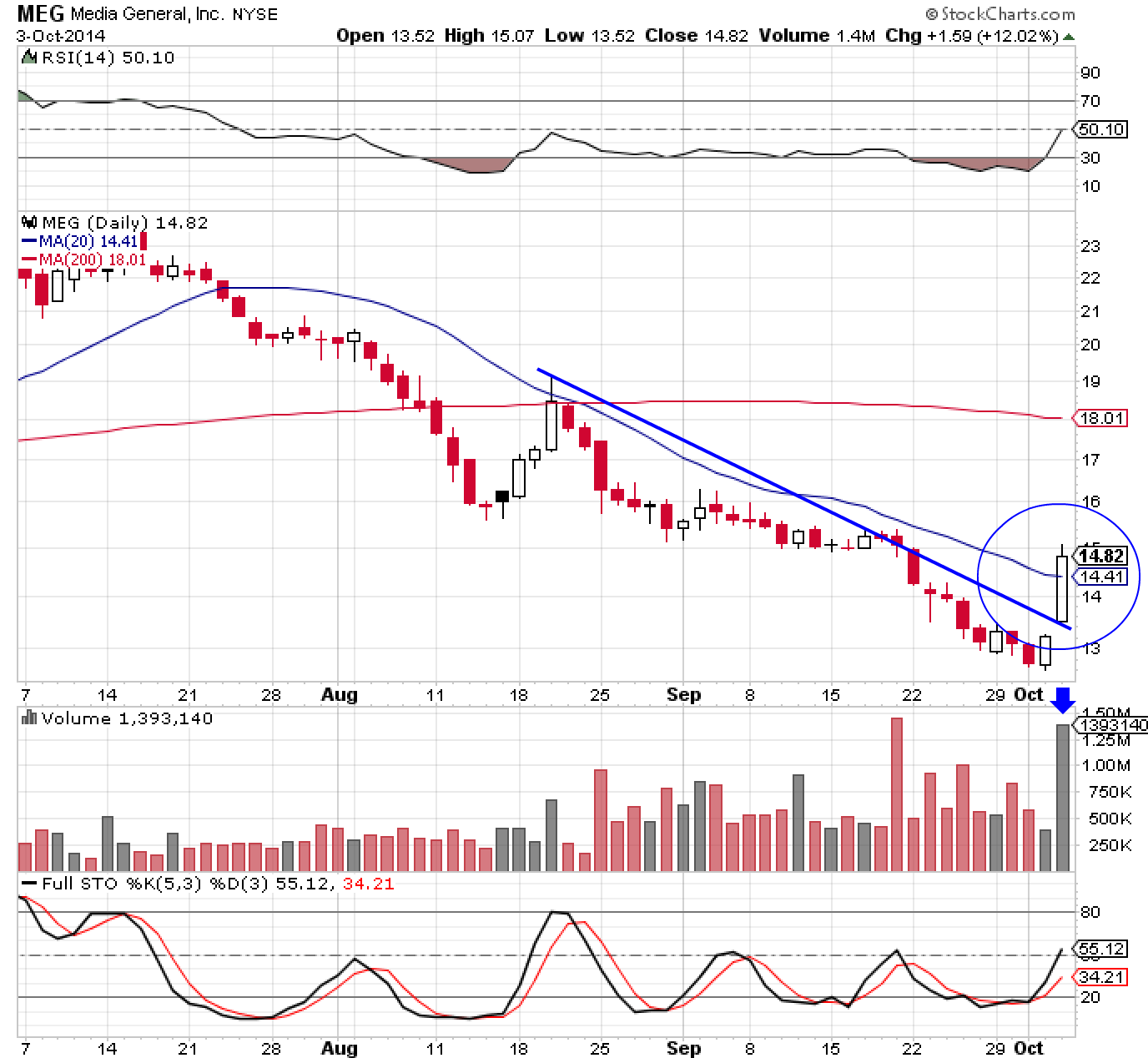Click the green up-triangle change indicator
The image size is (1148, 1058).
(x=1069, y=37)
